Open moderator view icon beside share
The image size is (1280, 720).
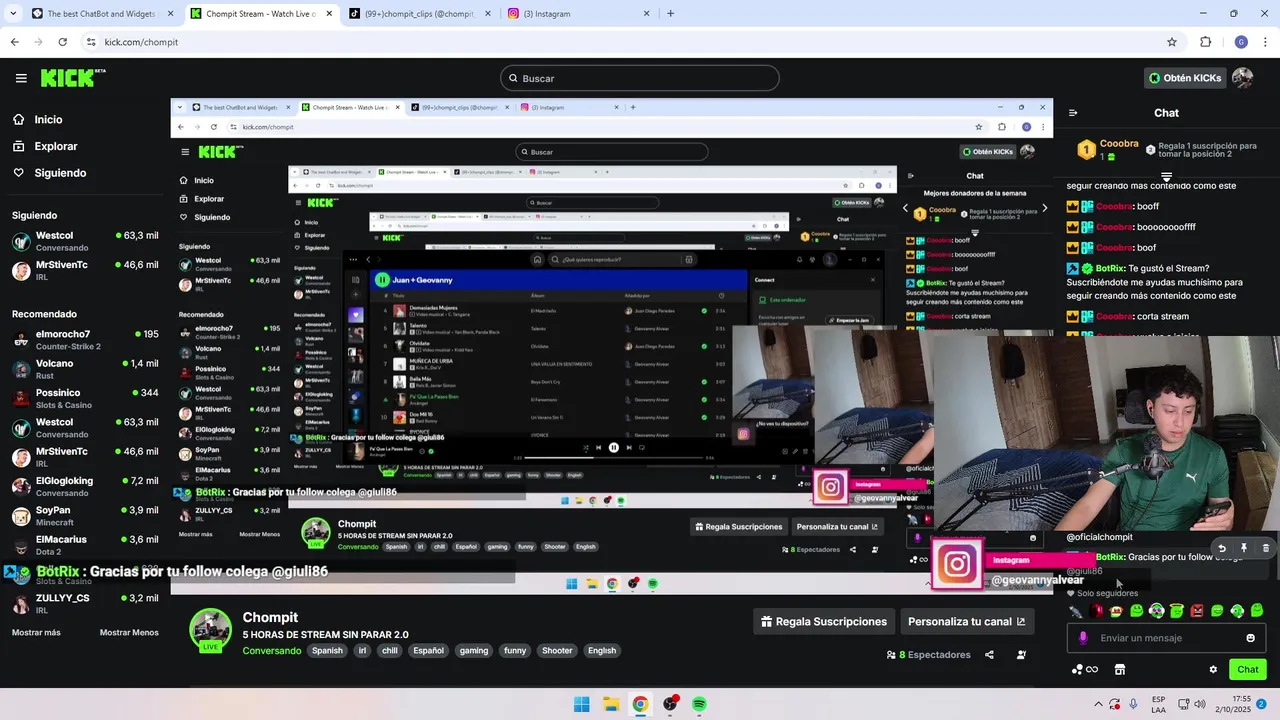1021,655
